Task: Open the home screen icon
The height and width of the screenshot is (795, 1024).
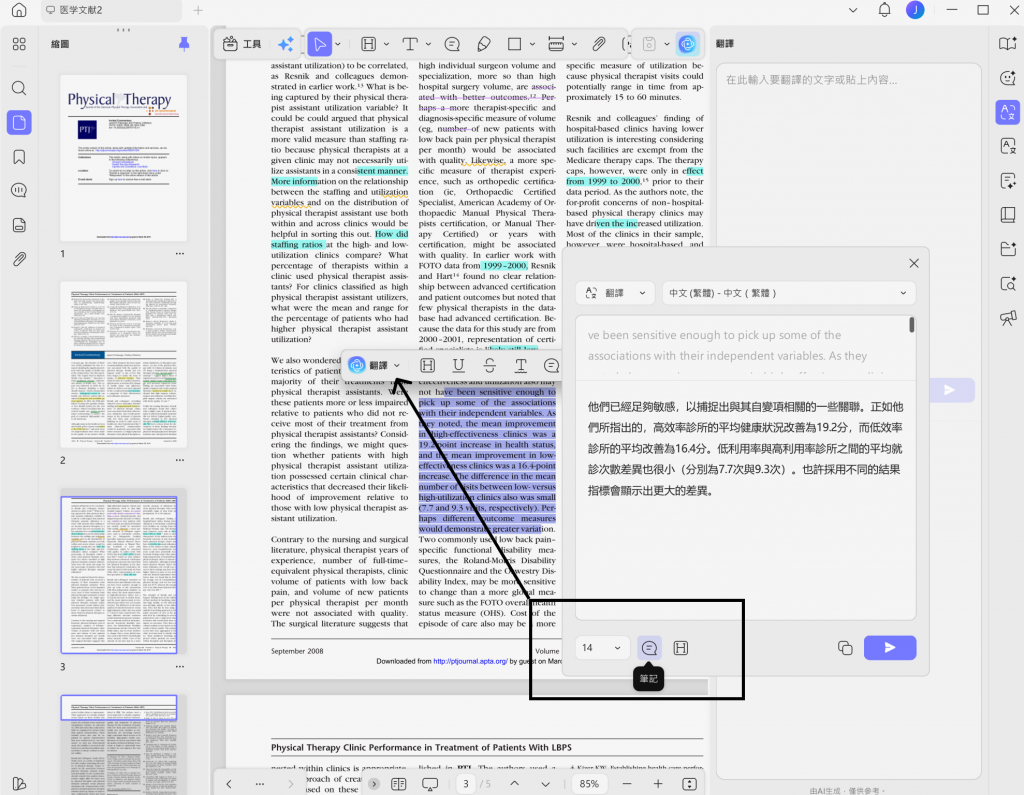Action: pos(19,10)
